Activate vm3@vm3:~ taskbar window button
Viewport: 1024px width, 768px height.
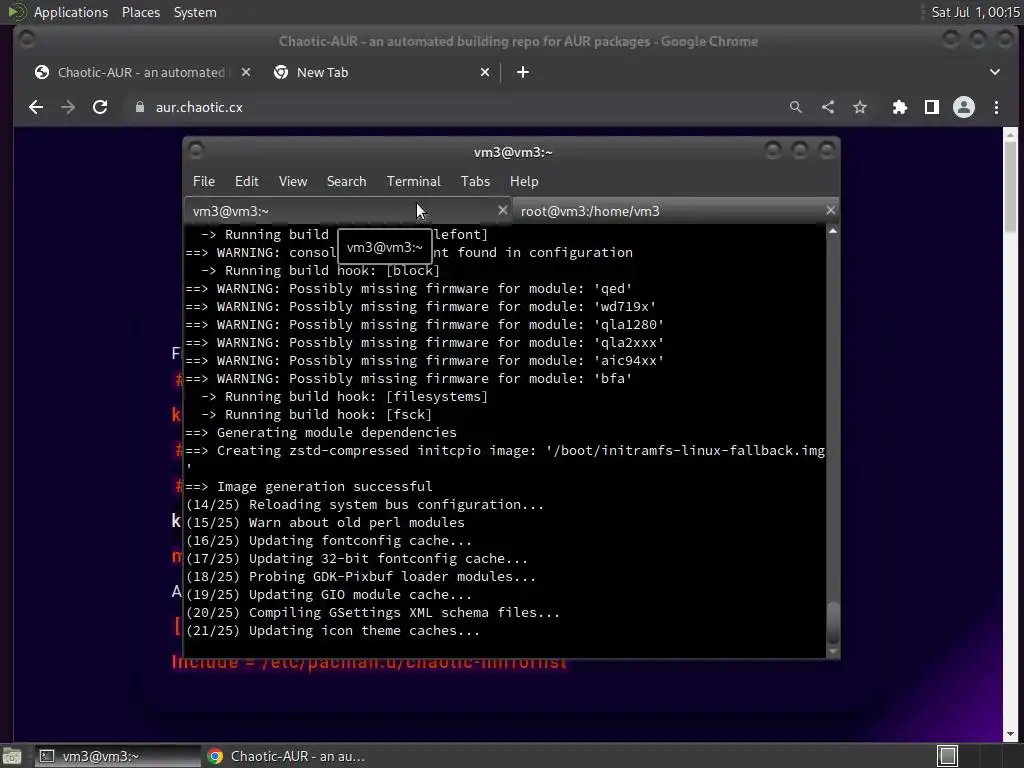coord(118,756)
